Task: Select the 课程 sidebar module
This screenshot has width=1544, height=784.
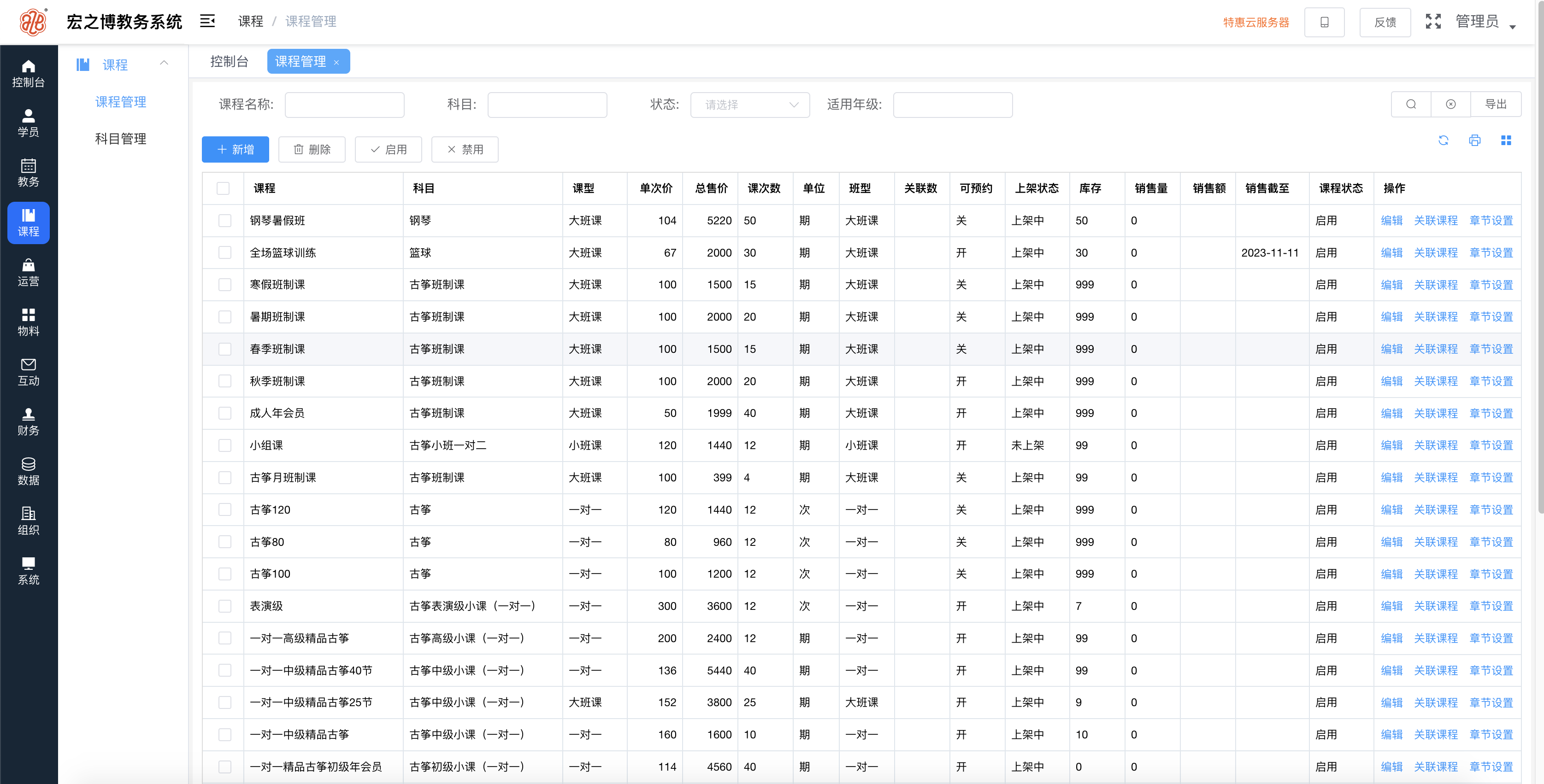Action: coord(28,223)
